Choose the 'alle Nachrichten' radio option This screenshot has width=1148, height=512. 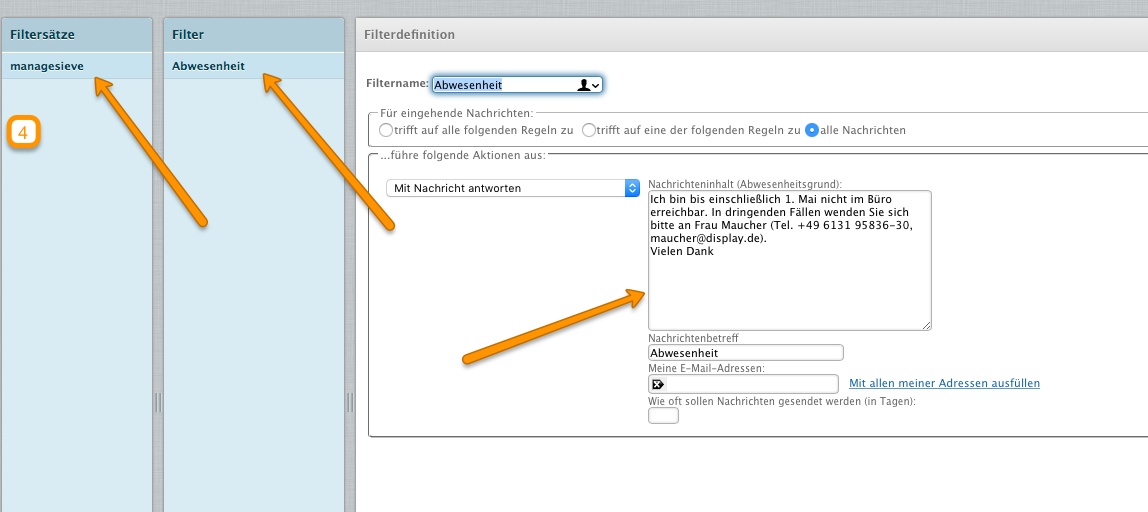tap(812, 130)
